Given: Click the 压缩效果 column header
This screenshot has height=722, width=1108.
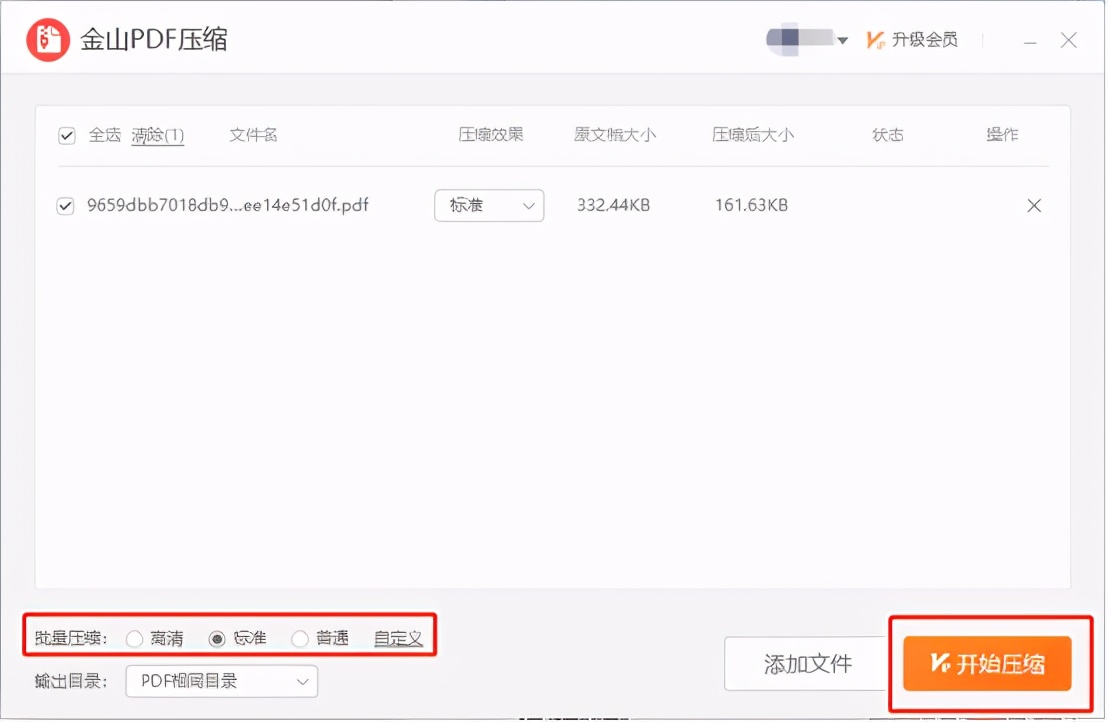Looking at the screenshot, I should 490,134.
